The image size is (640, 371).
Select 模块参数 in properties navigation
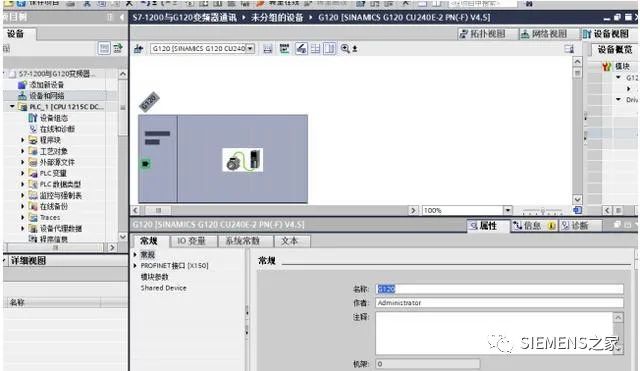coord(154,277)
